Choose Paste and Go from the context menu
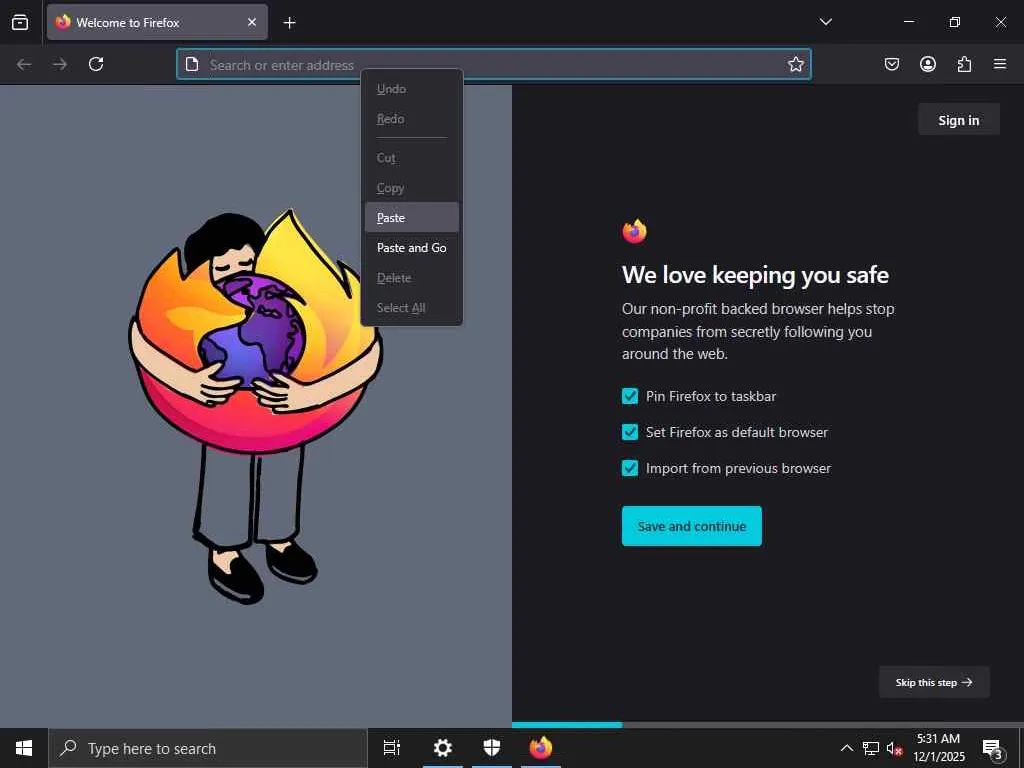 (412, 248)
